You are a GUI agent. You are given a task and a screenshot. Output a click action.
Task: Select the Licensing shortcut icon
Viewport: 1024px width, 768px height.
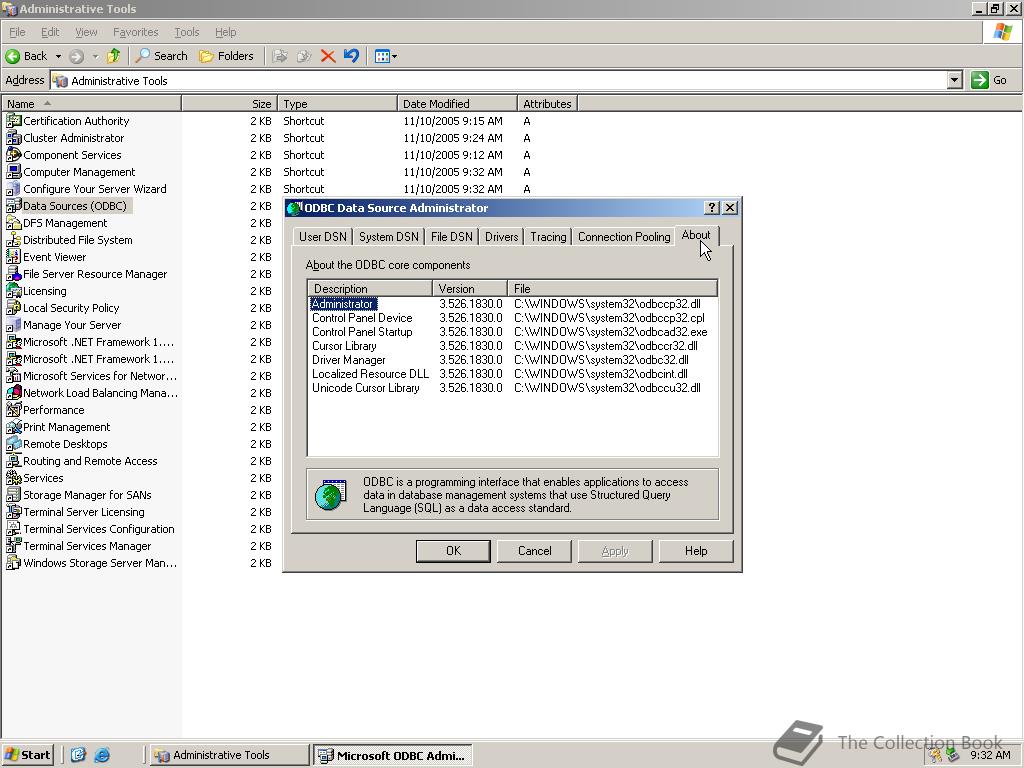(14, 291)
